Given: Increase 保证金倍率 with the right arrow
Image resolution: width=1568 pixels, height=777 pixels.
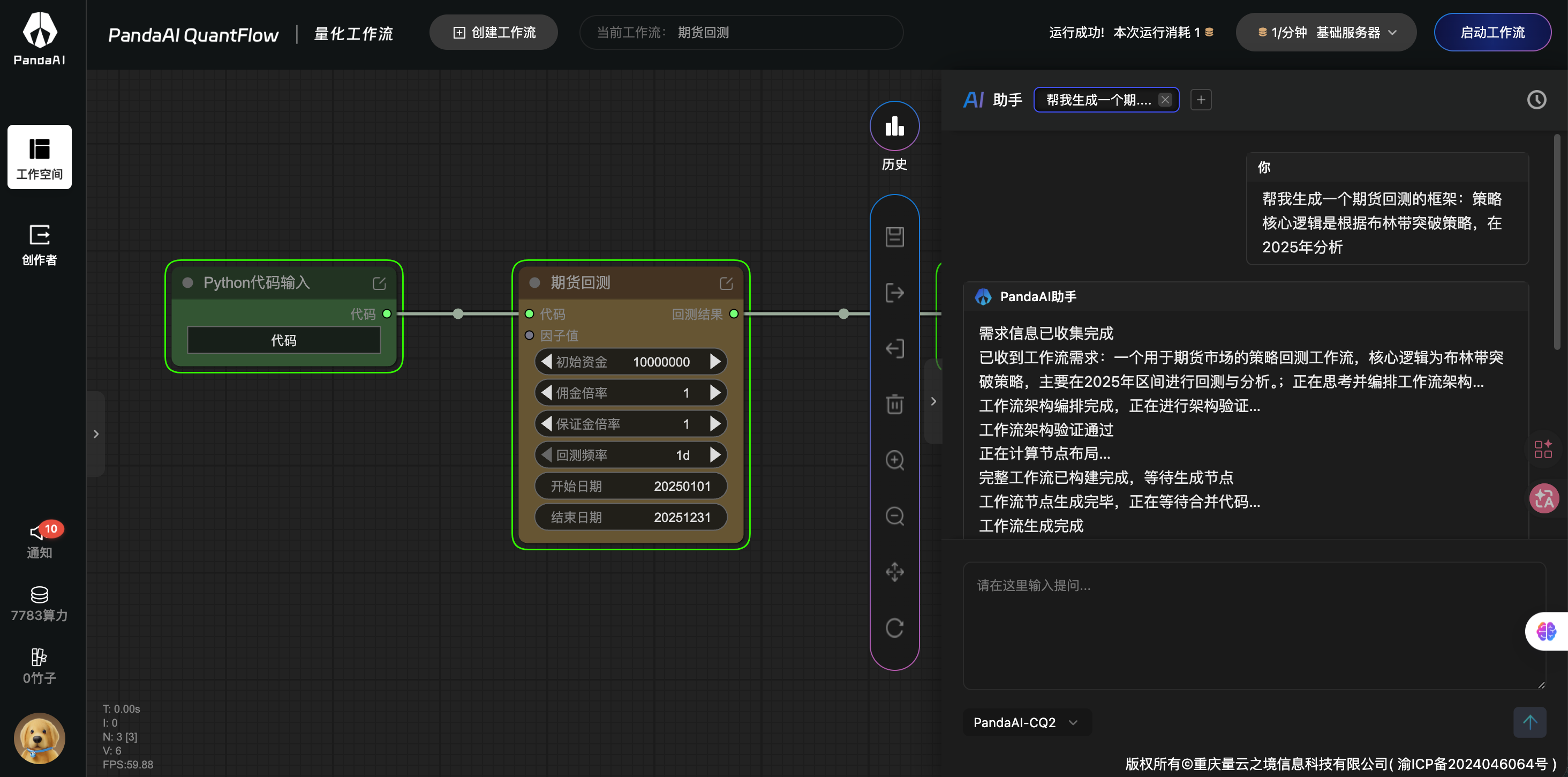Looking at the screenshot, I should [x=715, y=424].
